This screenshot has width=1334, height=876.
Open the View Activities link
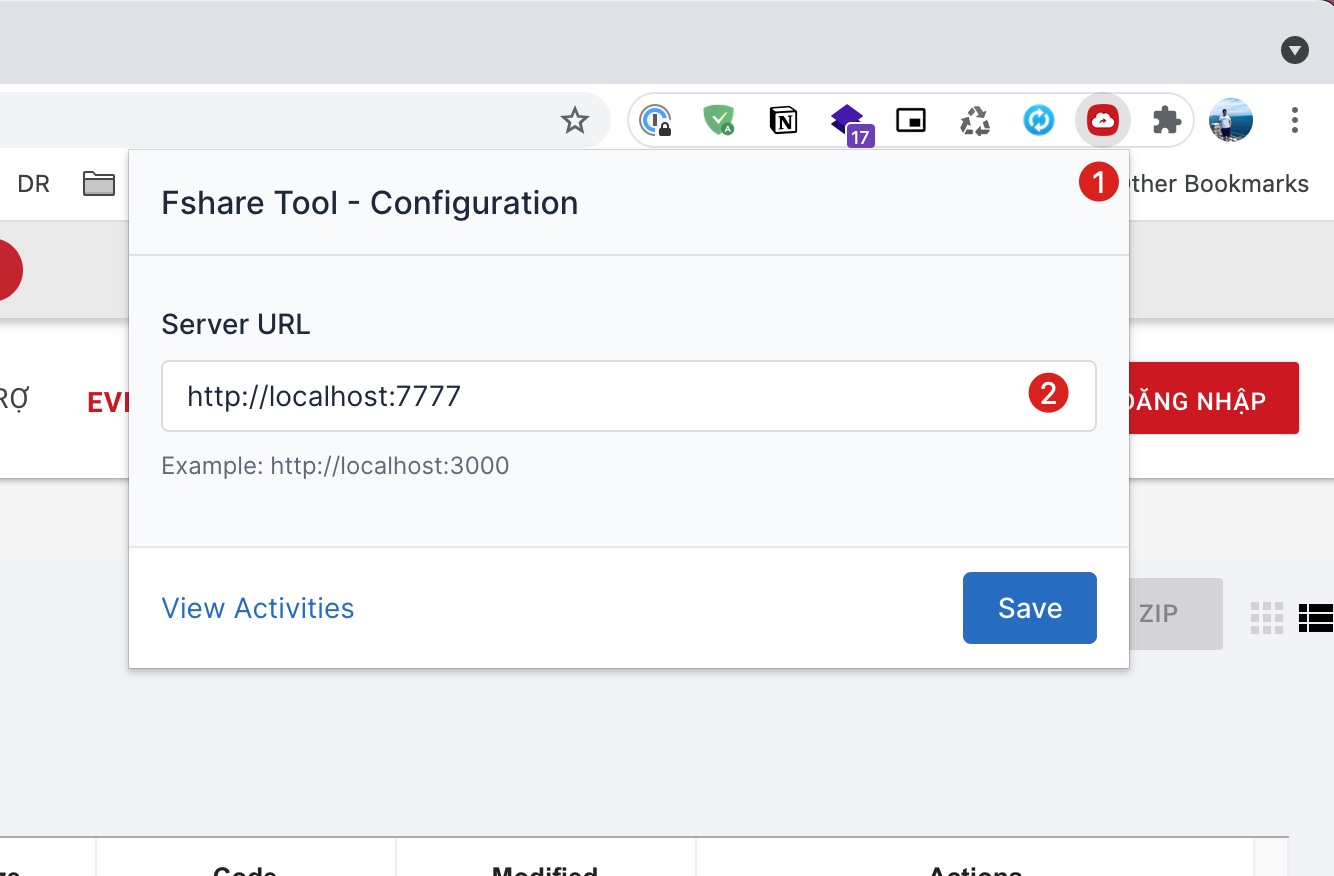coord(258,608)
